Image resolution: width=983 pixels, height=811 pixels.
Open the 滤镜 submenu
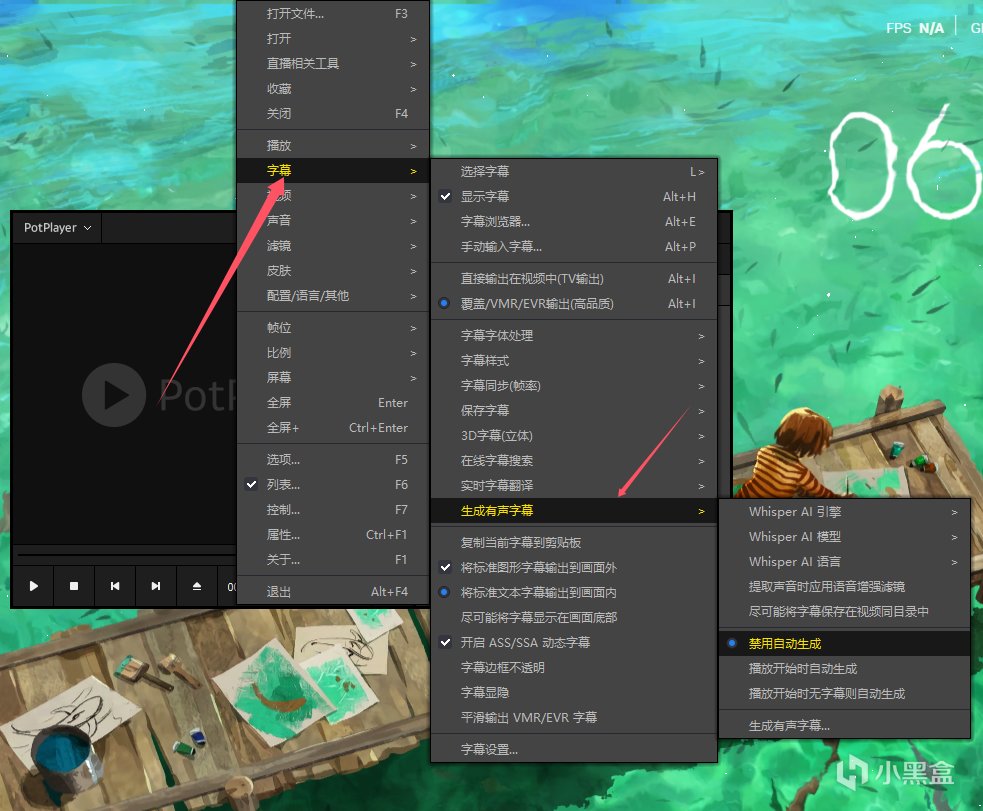pyautogui.click(x=333, y=246)
